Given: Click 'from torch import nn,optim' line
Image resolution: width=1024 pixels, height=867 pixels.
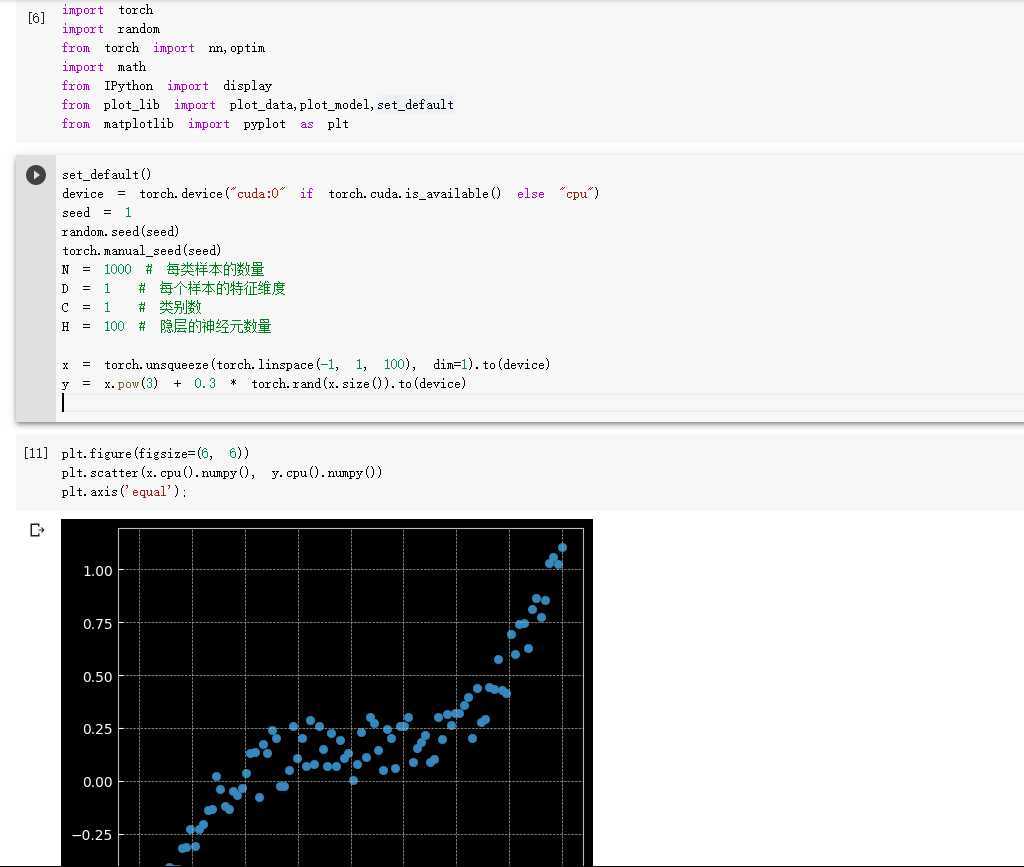Looking at the screenshot, I should (163, 48).
